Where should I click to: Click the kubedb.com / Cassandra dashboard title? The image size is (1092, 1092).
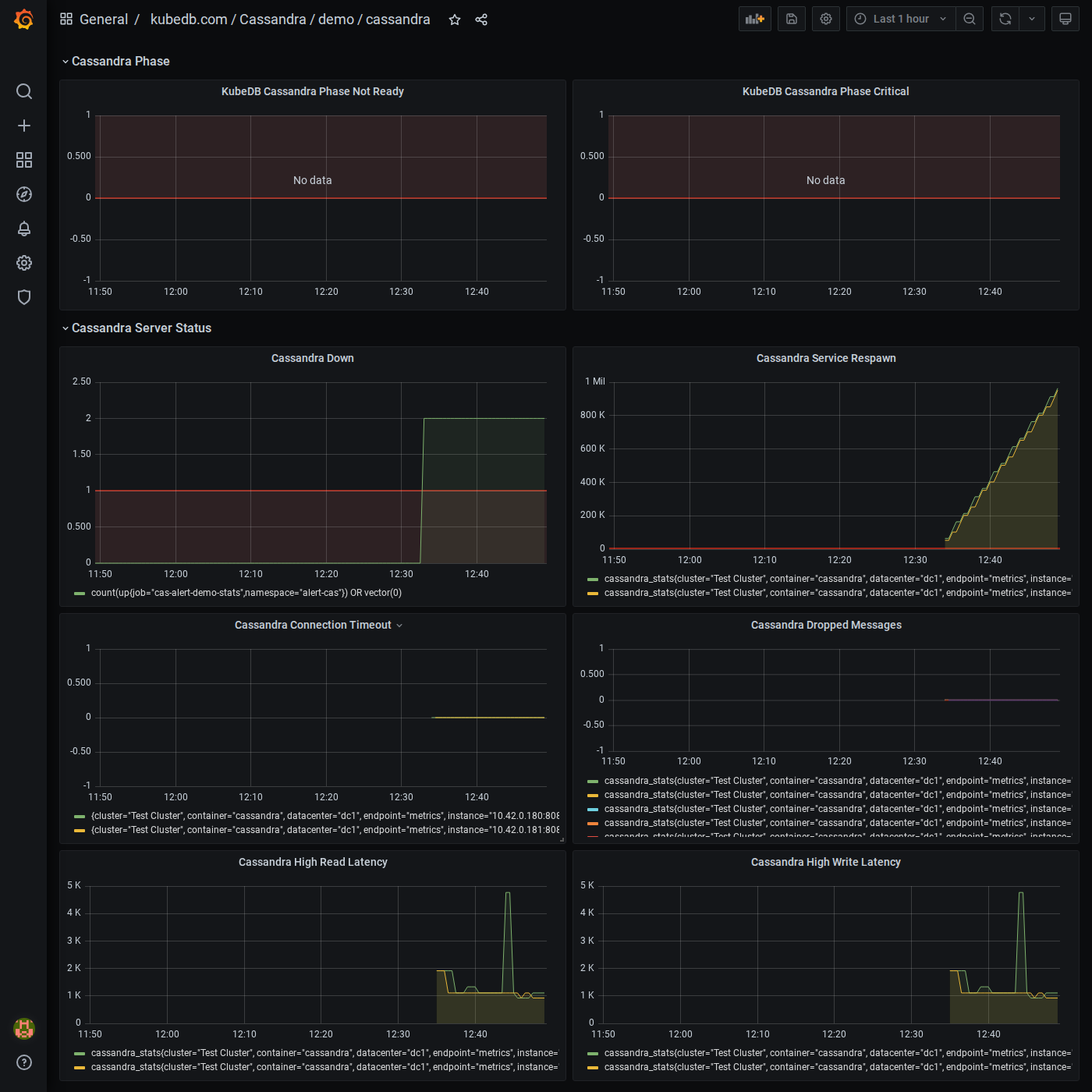click(290, 19)
